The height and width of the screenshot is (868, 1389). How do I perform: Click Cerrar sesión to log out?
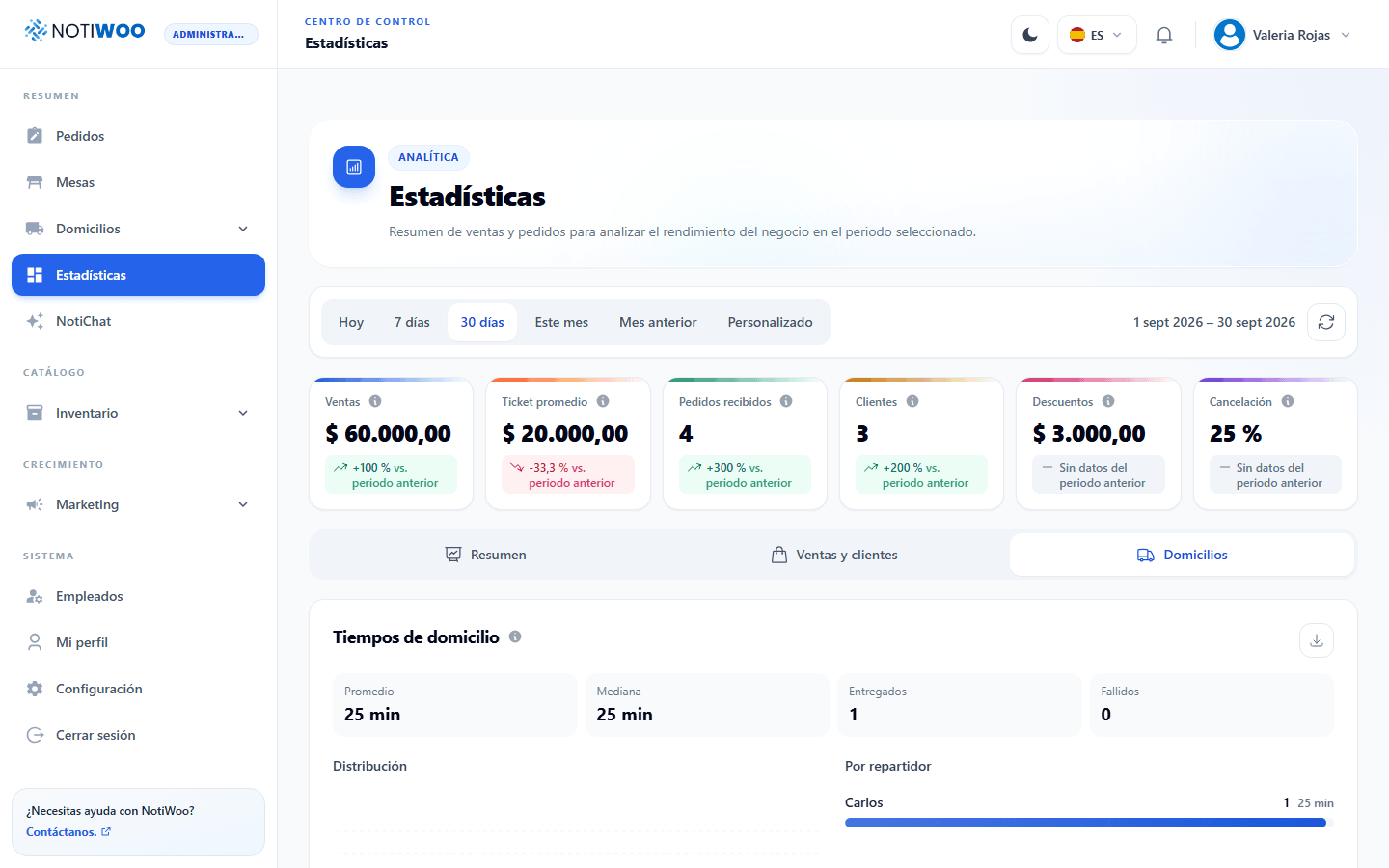138,735
